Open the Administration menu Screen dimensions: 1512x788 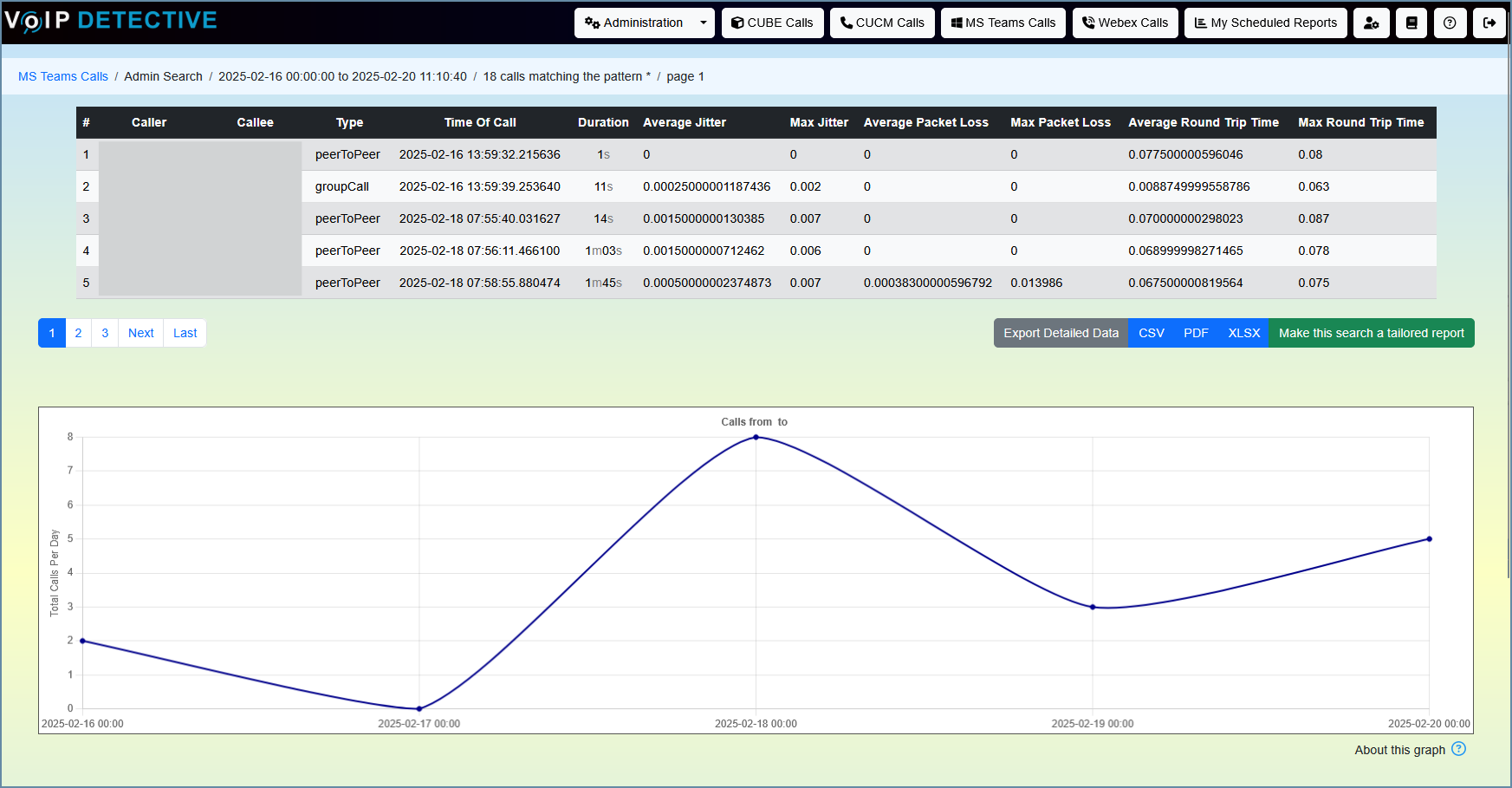634,23
